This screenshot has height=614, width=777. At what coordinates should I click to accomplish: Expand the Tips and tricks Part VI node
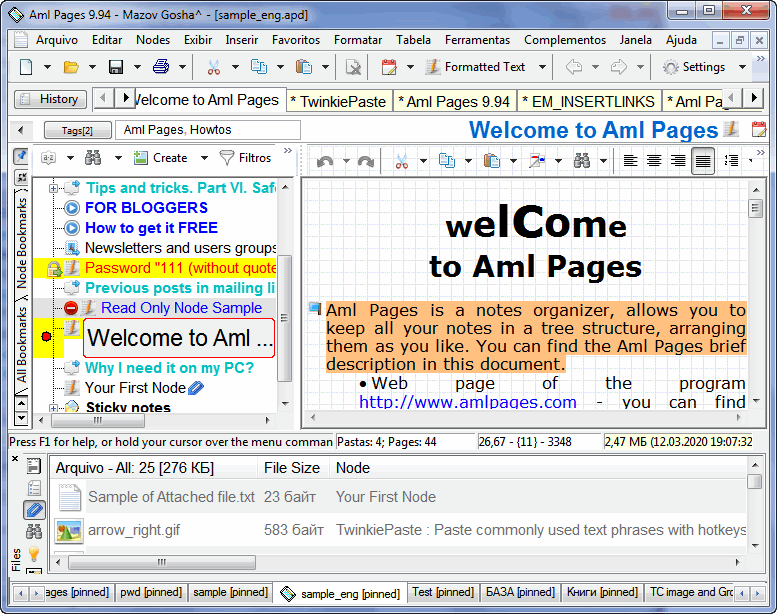pyautogui.click(x=53, y=188)
